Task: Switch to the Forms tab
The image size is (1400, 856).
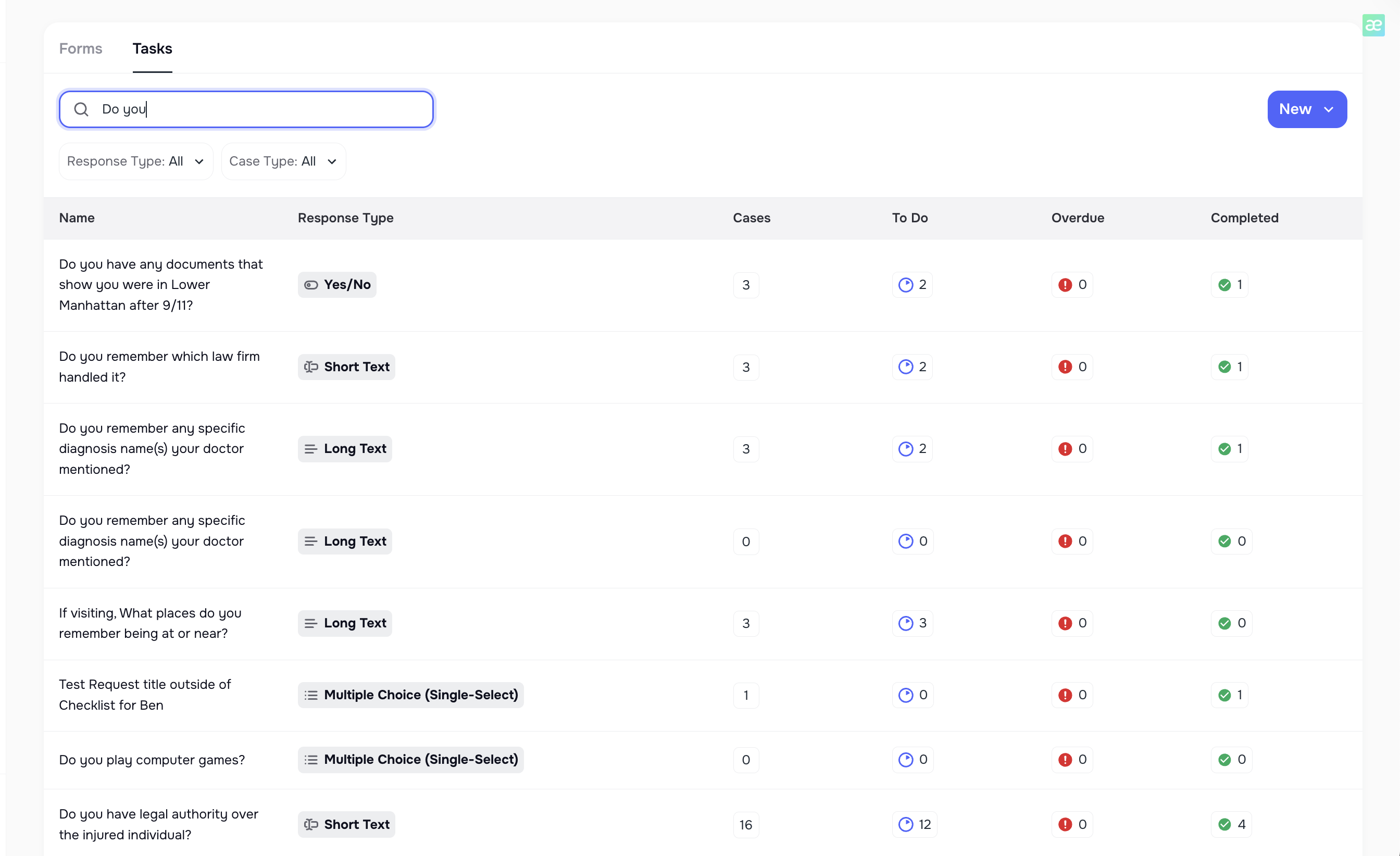Action: click(80, 49)
